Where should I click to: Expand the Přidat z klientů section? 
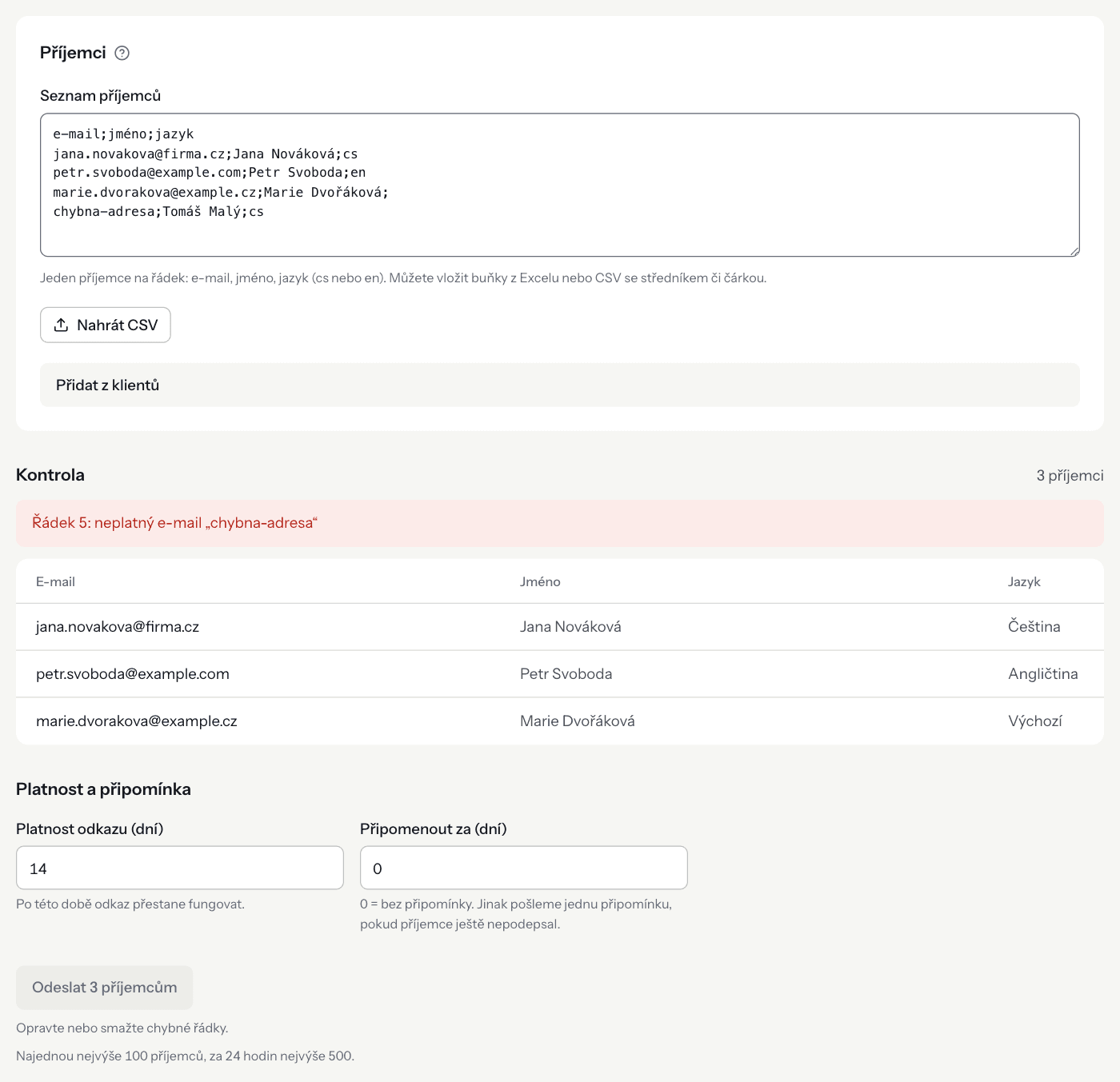point(560,385)
